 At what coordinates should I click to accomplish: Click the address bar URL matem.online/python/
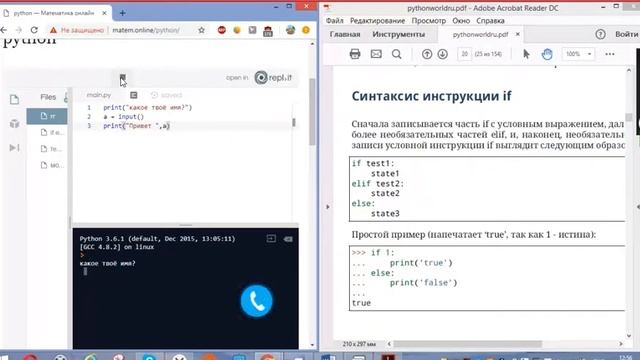146,30
